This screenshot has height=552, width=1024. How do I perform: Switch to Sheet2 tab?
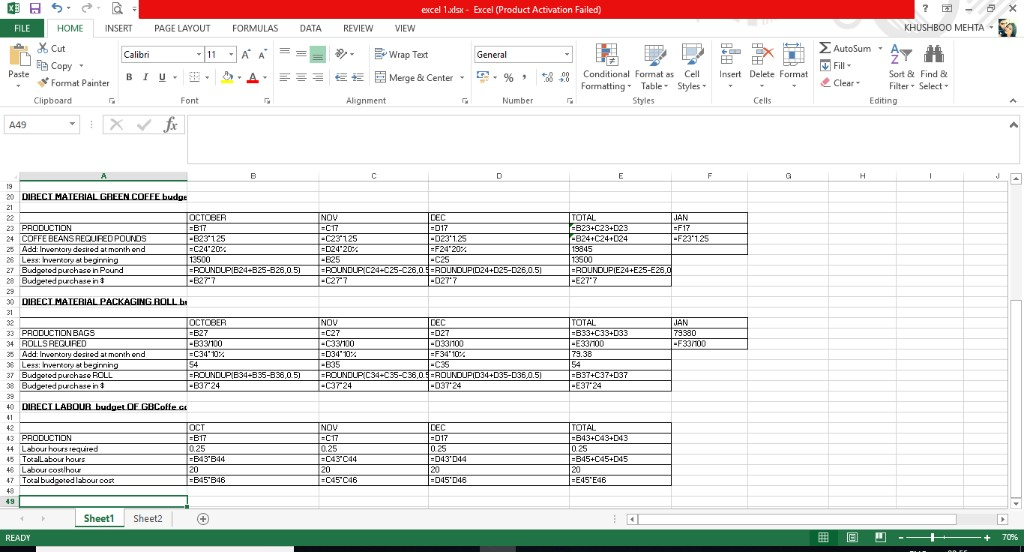[x=148, y=518]
